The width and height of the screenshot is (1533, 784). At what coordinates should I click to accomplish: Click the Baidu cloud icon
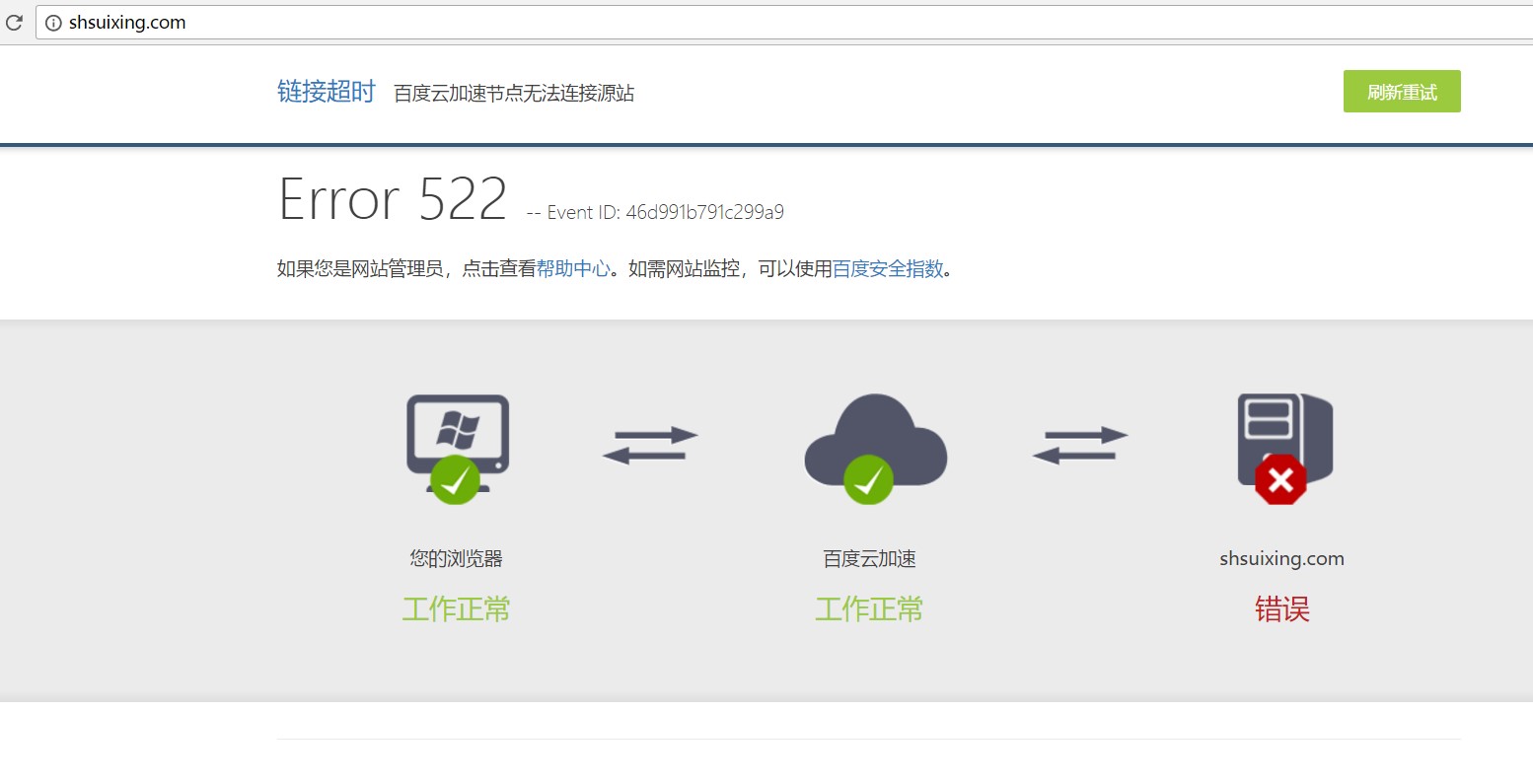pos(875,440)
